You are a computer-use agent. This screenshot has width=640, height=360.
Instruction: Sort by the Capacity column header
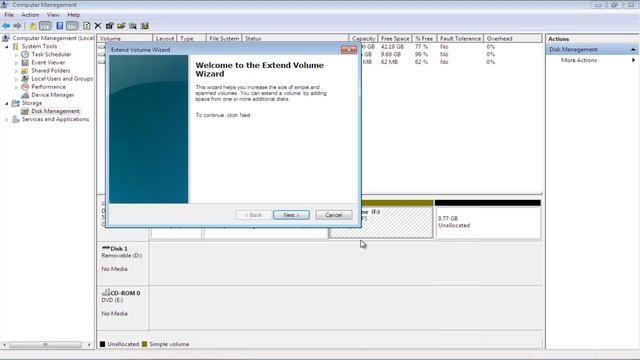(363, 38)
